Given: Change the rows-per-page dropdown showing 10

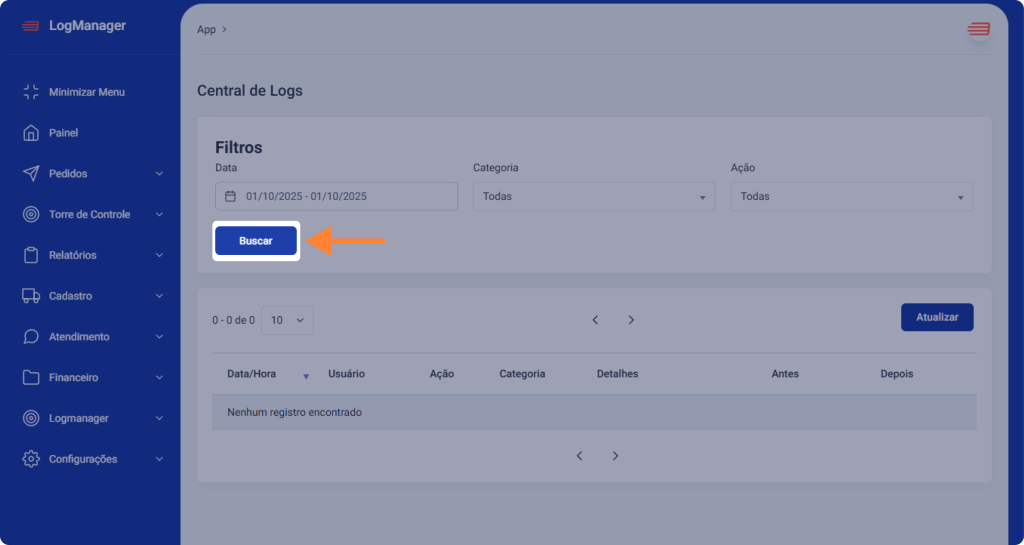Looking at the screenshot, I should point(288,320).
